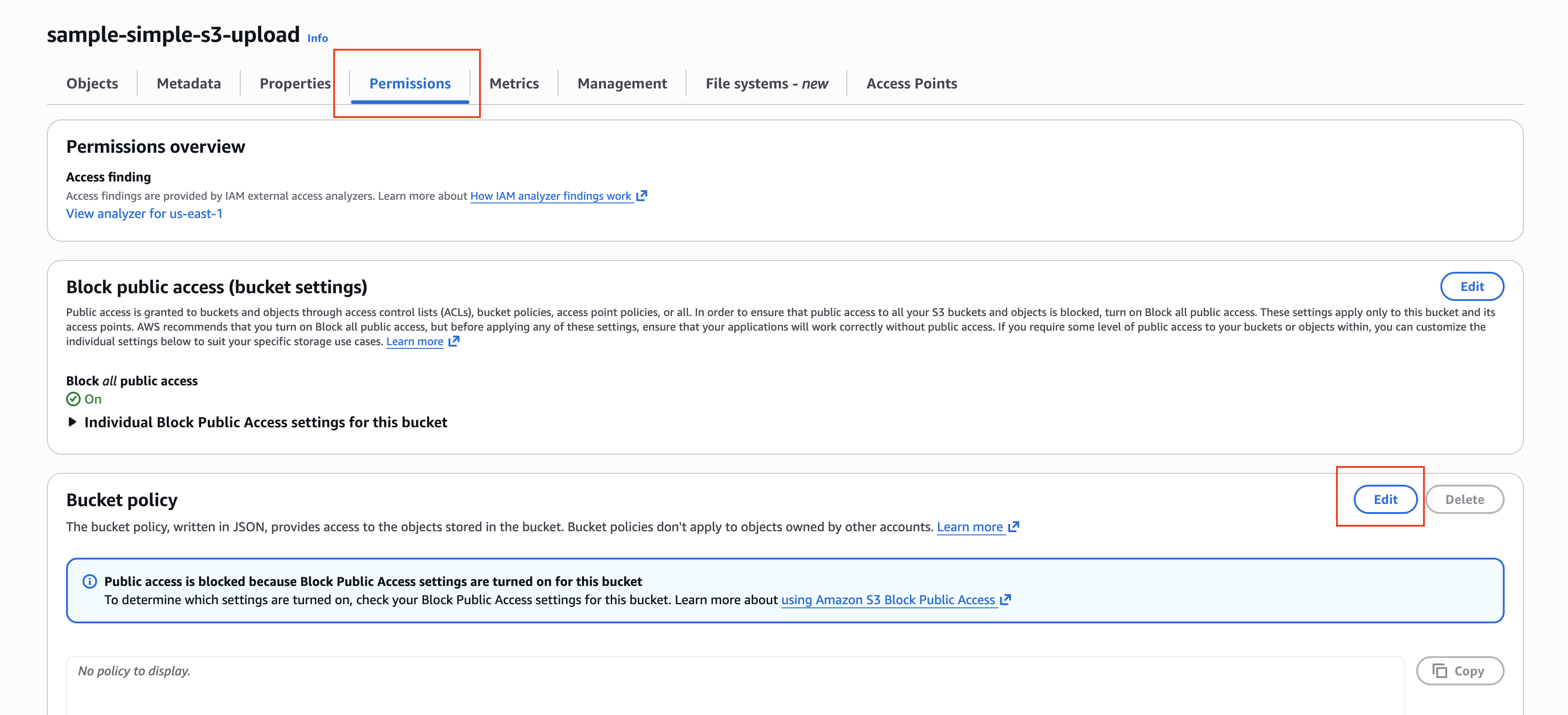Click the Block public access (bucket settings) heading

click(217, 287)
